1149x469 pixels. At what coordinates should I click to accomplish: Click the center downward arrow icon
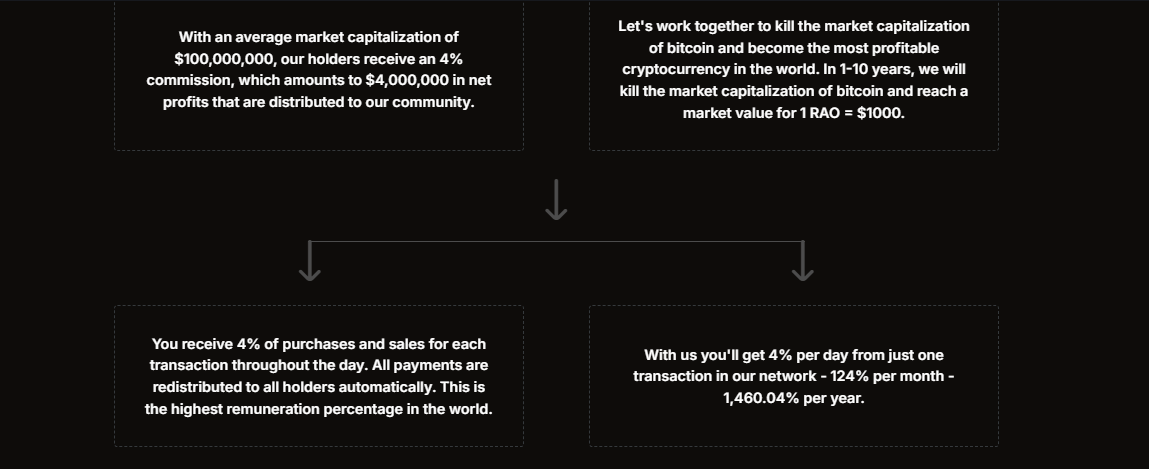coord(556,200)
